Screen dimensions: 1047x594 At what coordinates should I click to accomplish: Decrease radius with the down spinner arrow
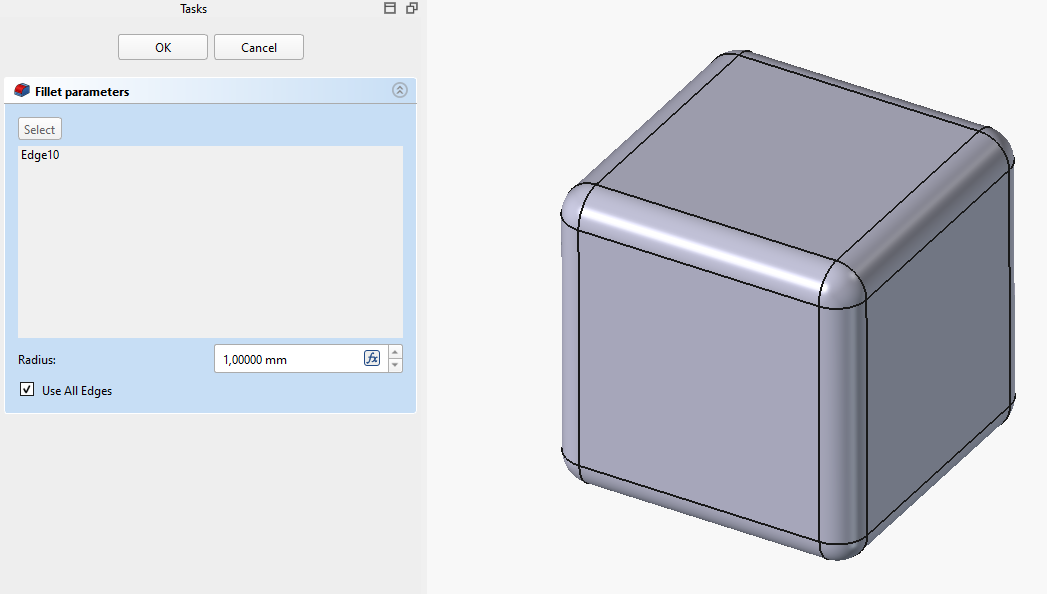point(395,366)
